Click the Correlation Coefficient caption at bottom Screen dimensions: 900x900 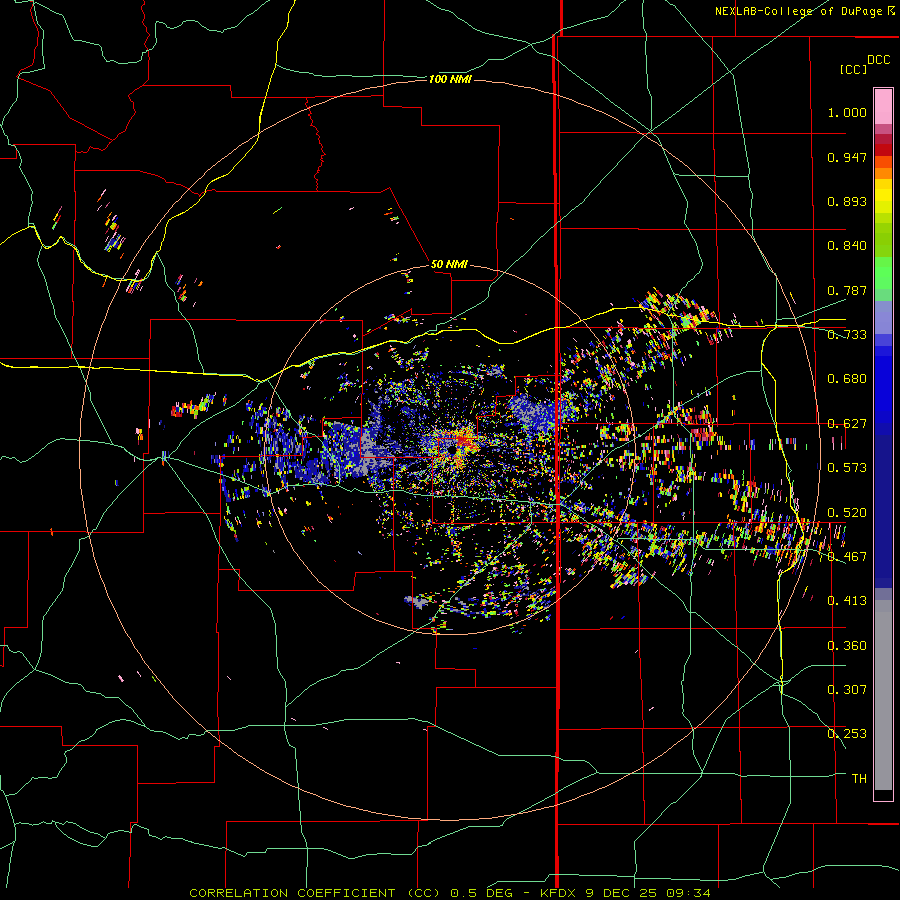[x=449, y=893]
